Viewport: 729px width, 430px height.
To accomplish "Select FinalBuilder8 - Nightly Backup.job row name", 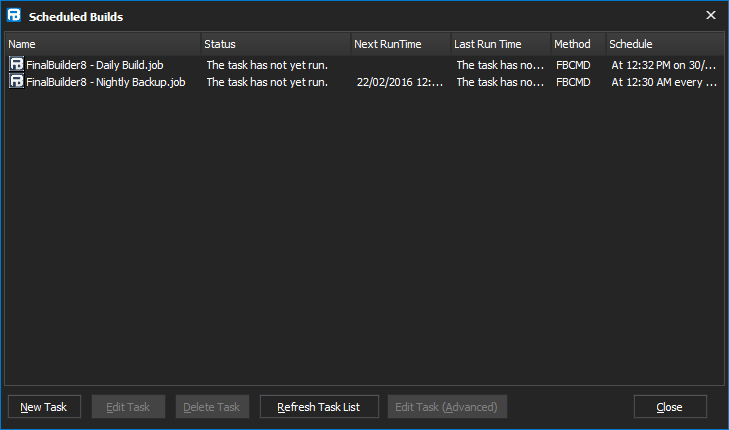I will (106, 82).
